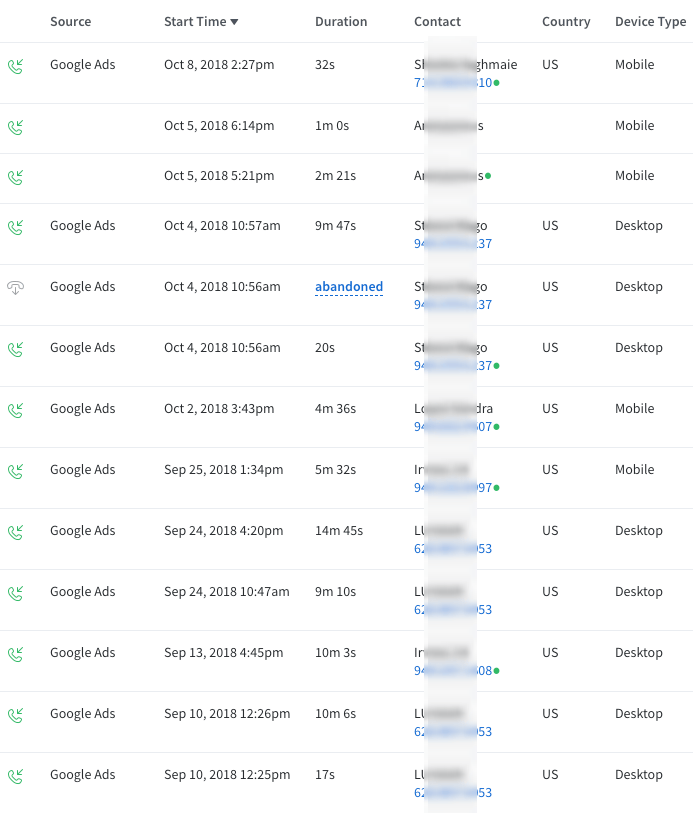This screenshot has height=813, width=693.
Task: Click the Source column header
Action: pos(70,22)
